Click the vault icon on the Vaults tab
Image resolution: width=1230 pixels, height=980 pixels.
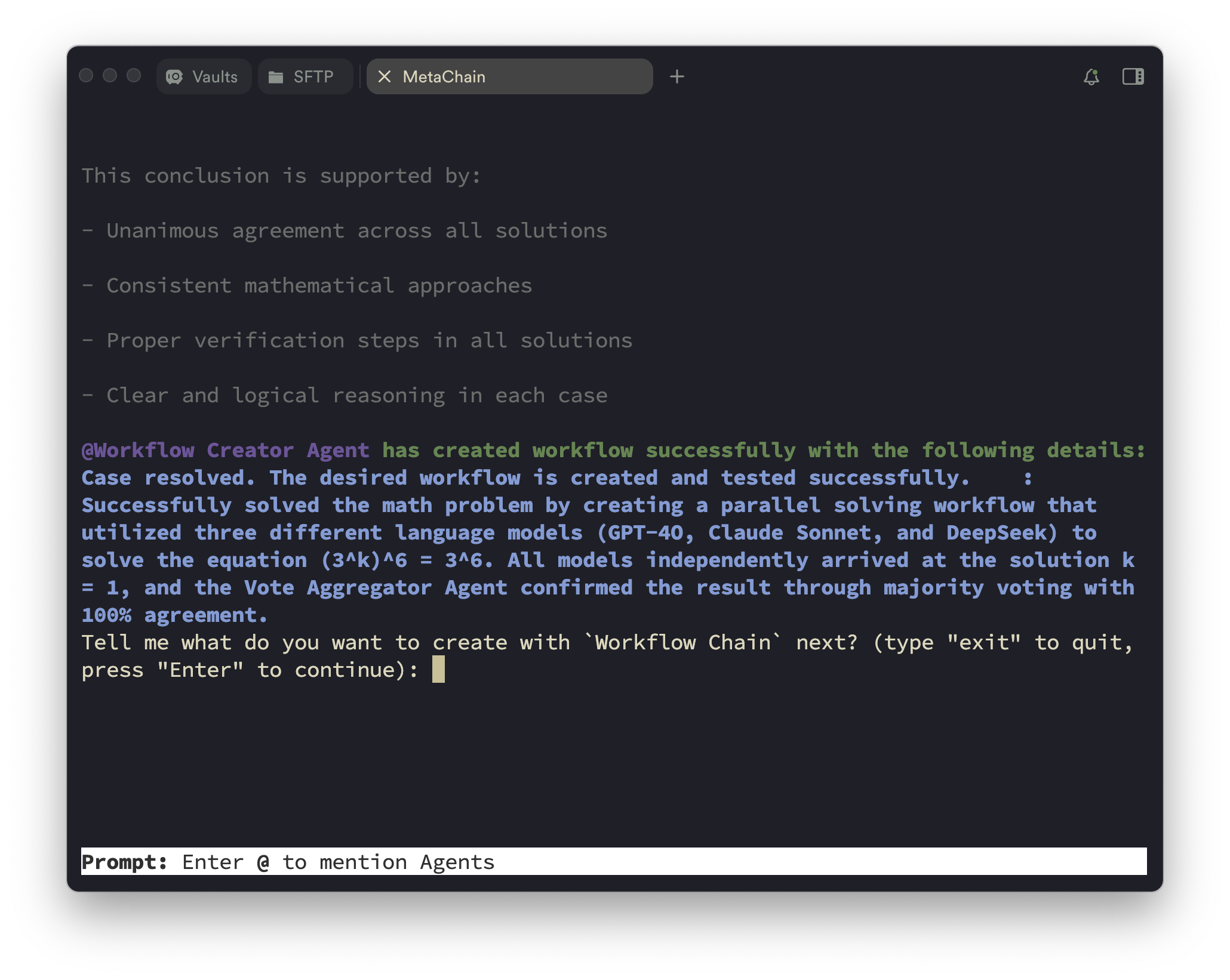pyautogui.click(x=174, y=76)
